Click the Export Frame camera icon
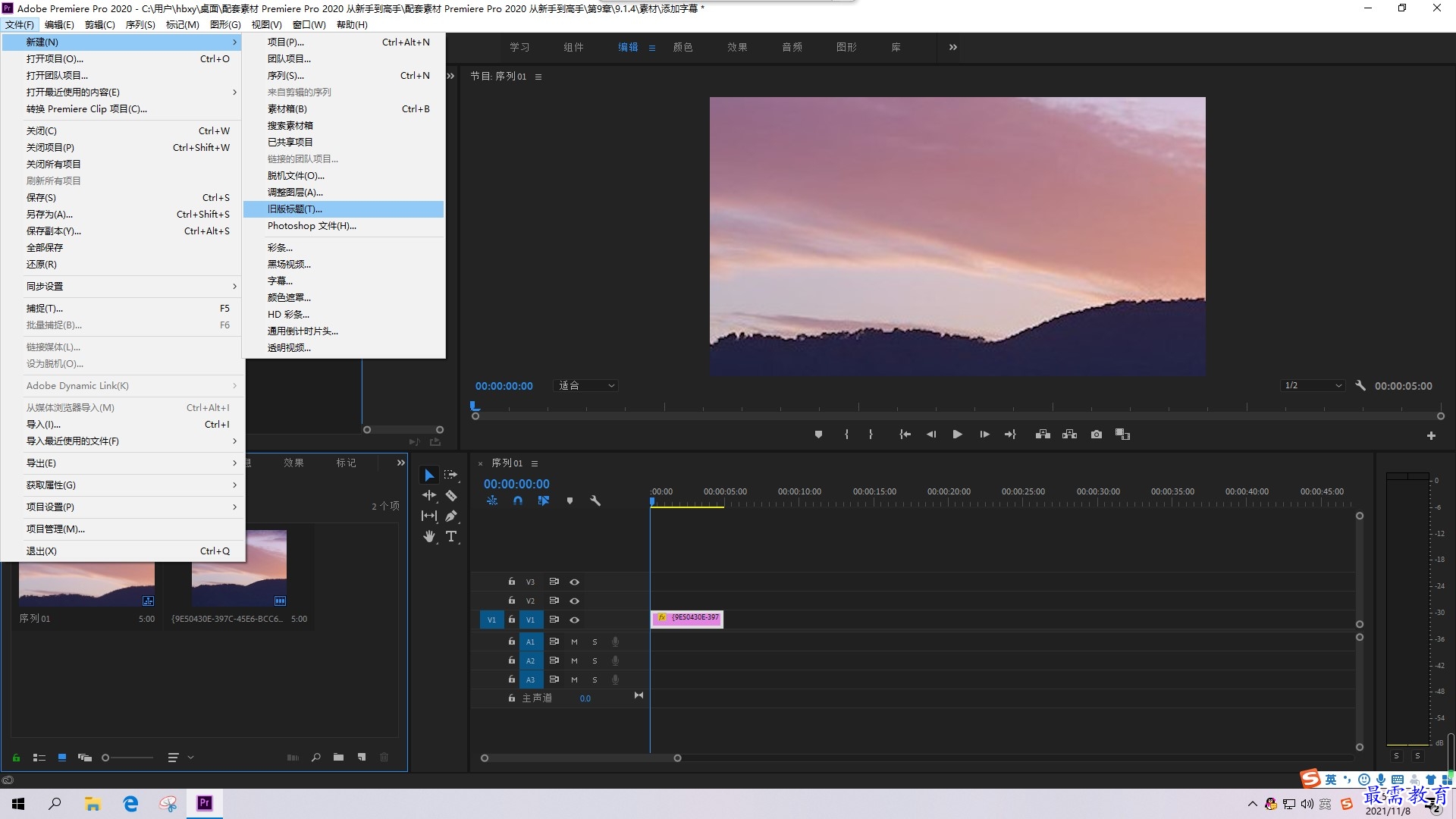 pyautogui.click(x=1097, y=435)
